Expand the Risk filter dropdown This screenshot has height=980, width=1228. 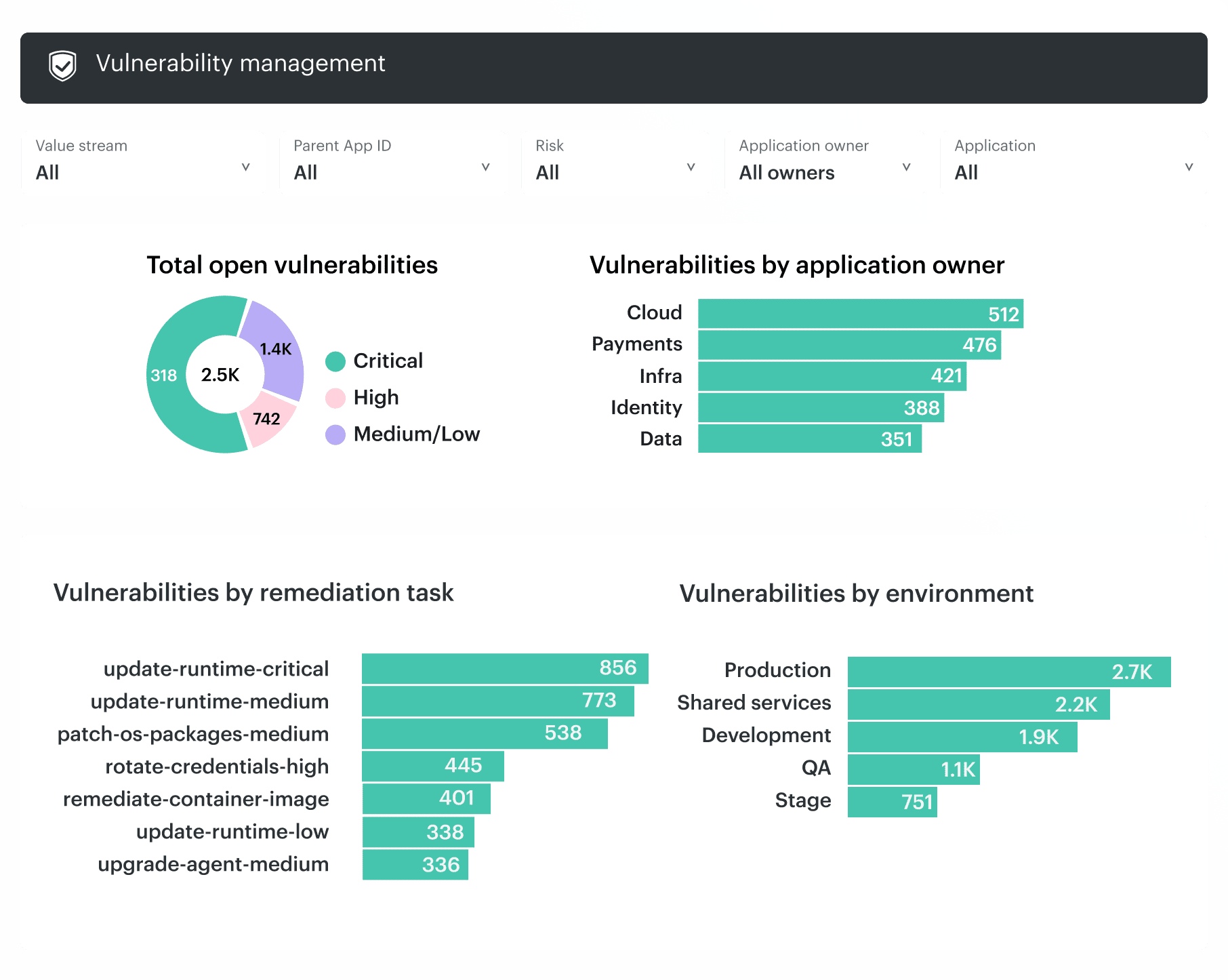tap(615, 161)
